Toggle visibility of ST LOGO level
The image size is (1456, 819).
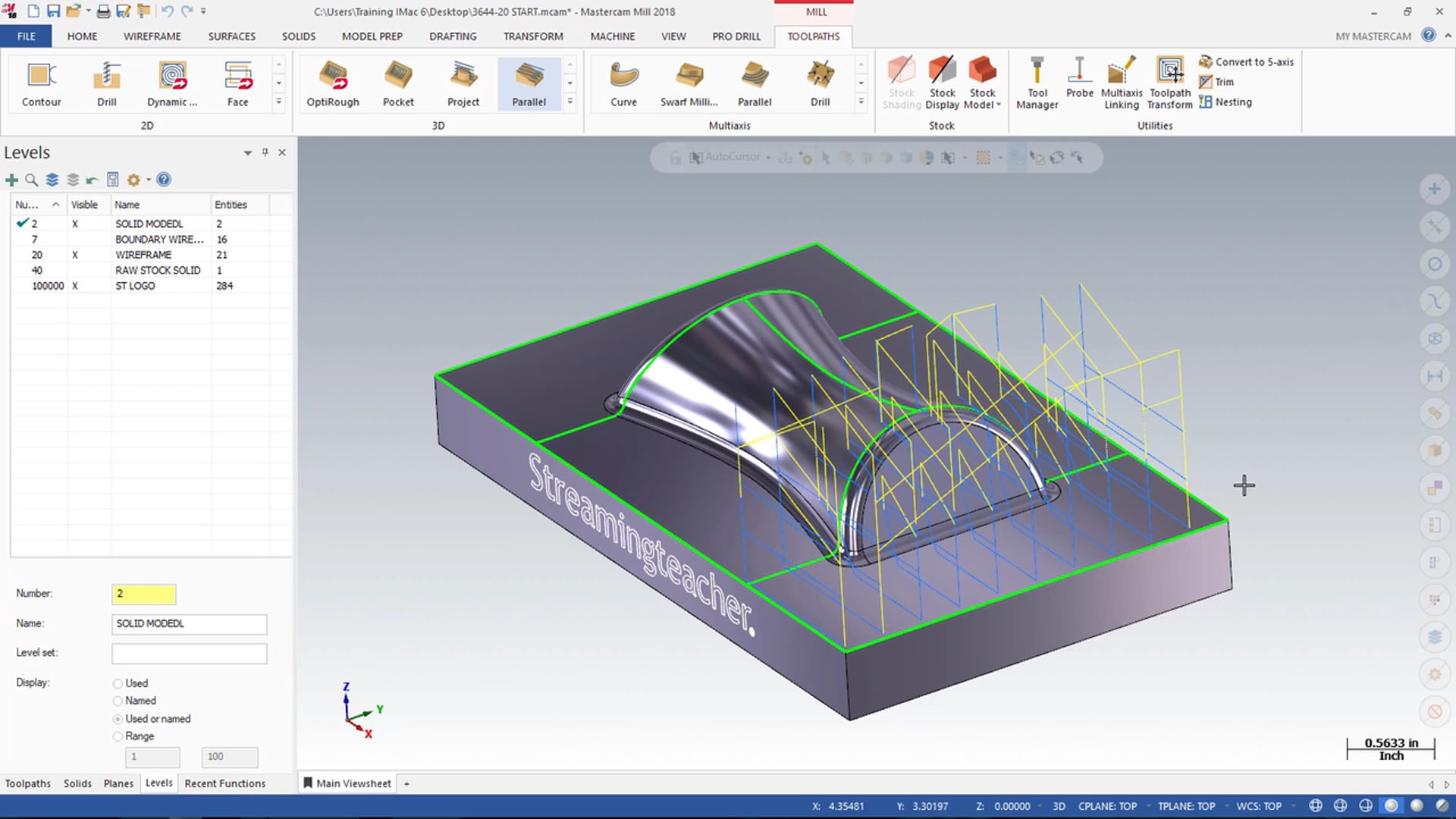pos(75,286)
